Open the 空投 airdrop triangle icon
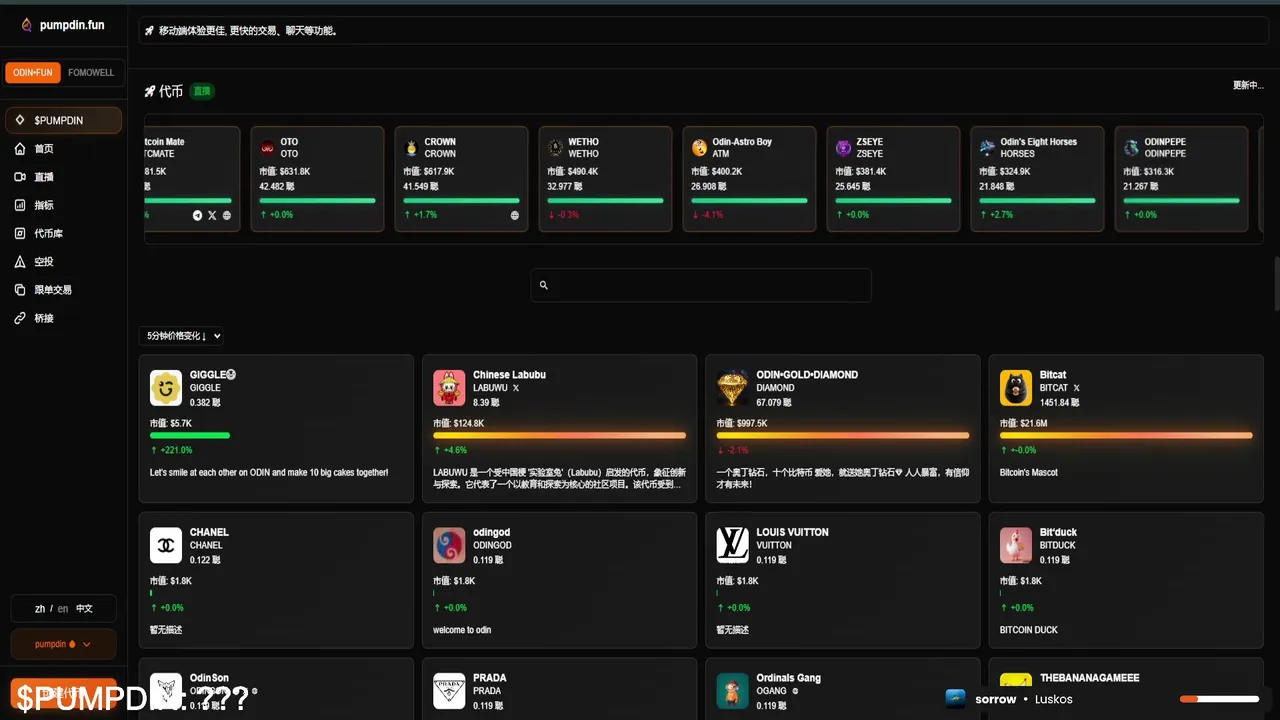1280x720 pixels. (20, 261)
